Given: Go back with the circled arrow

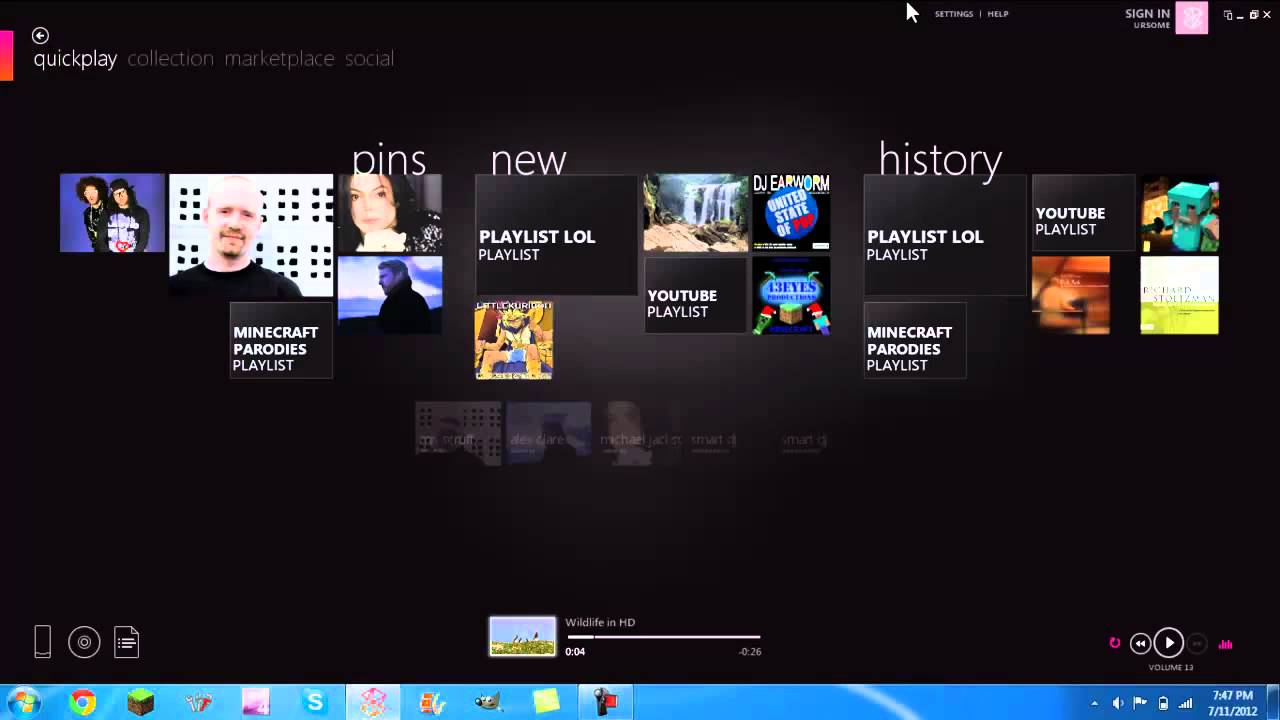Looking at the screenshot, I should [40, 36].
